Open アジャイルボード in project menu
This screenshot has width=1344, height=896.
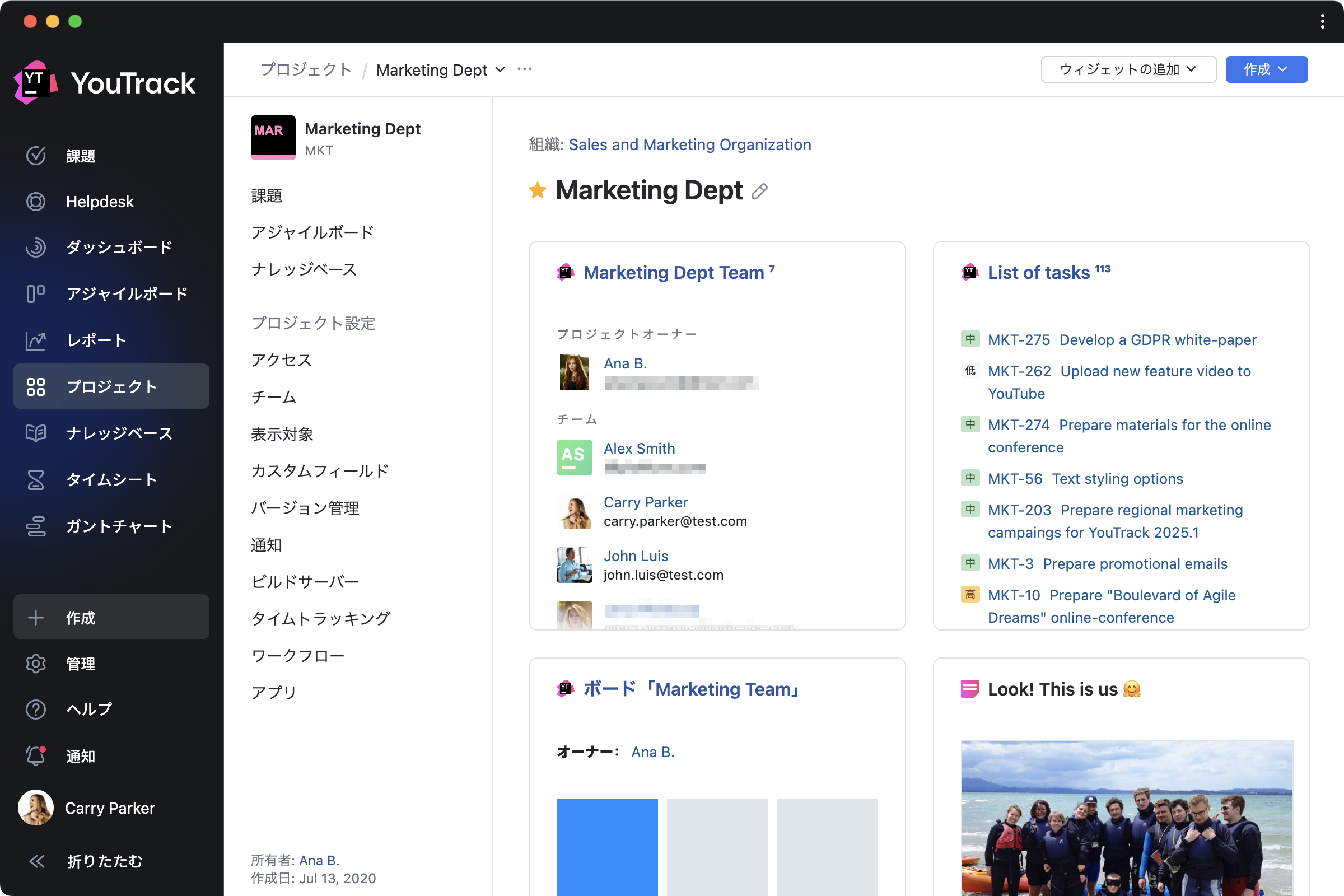[312, 232]
